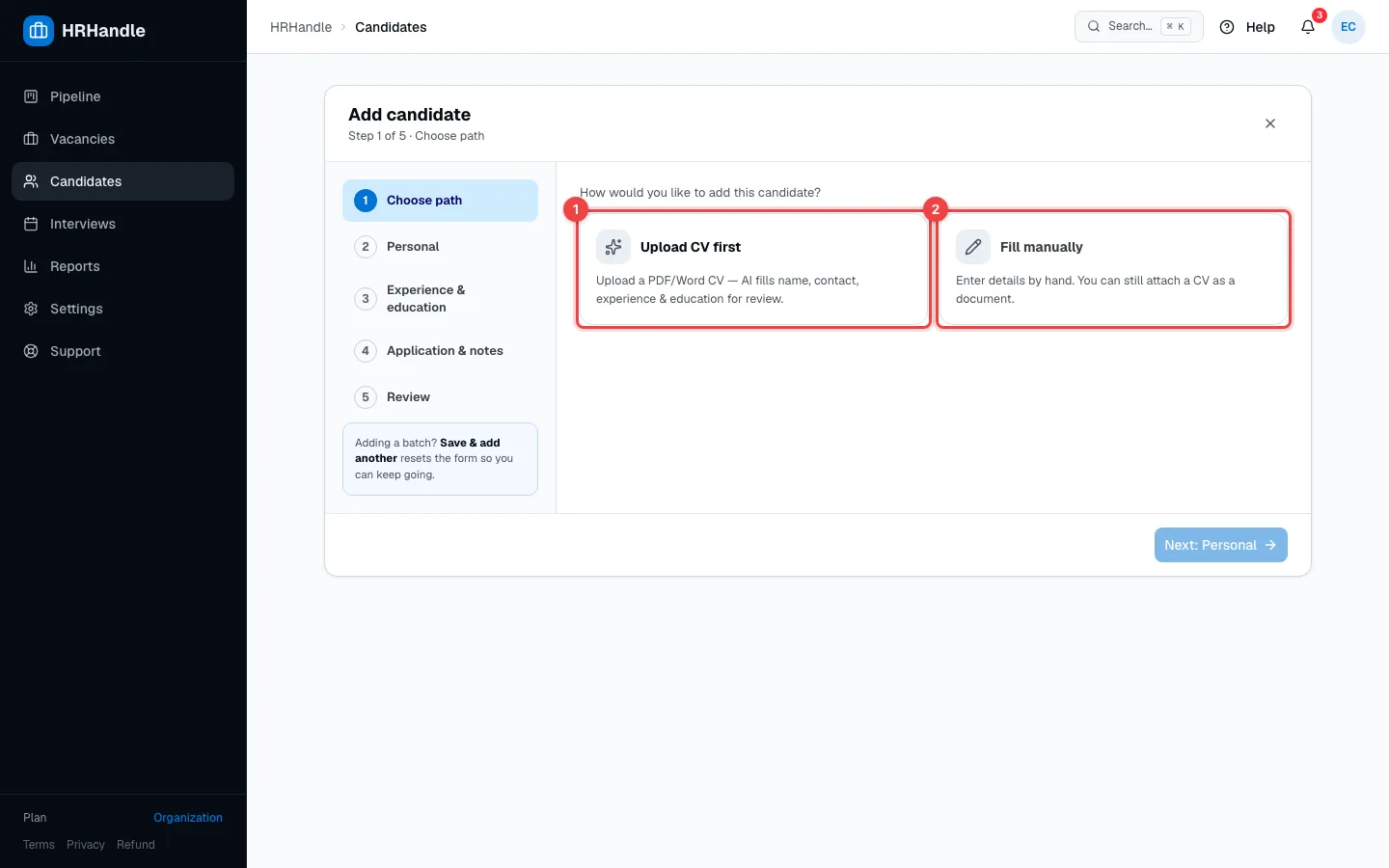Open the Refund footer link
Image resolution: width=1389 pixels, height=868 pixels.
[x=136, y=845]
